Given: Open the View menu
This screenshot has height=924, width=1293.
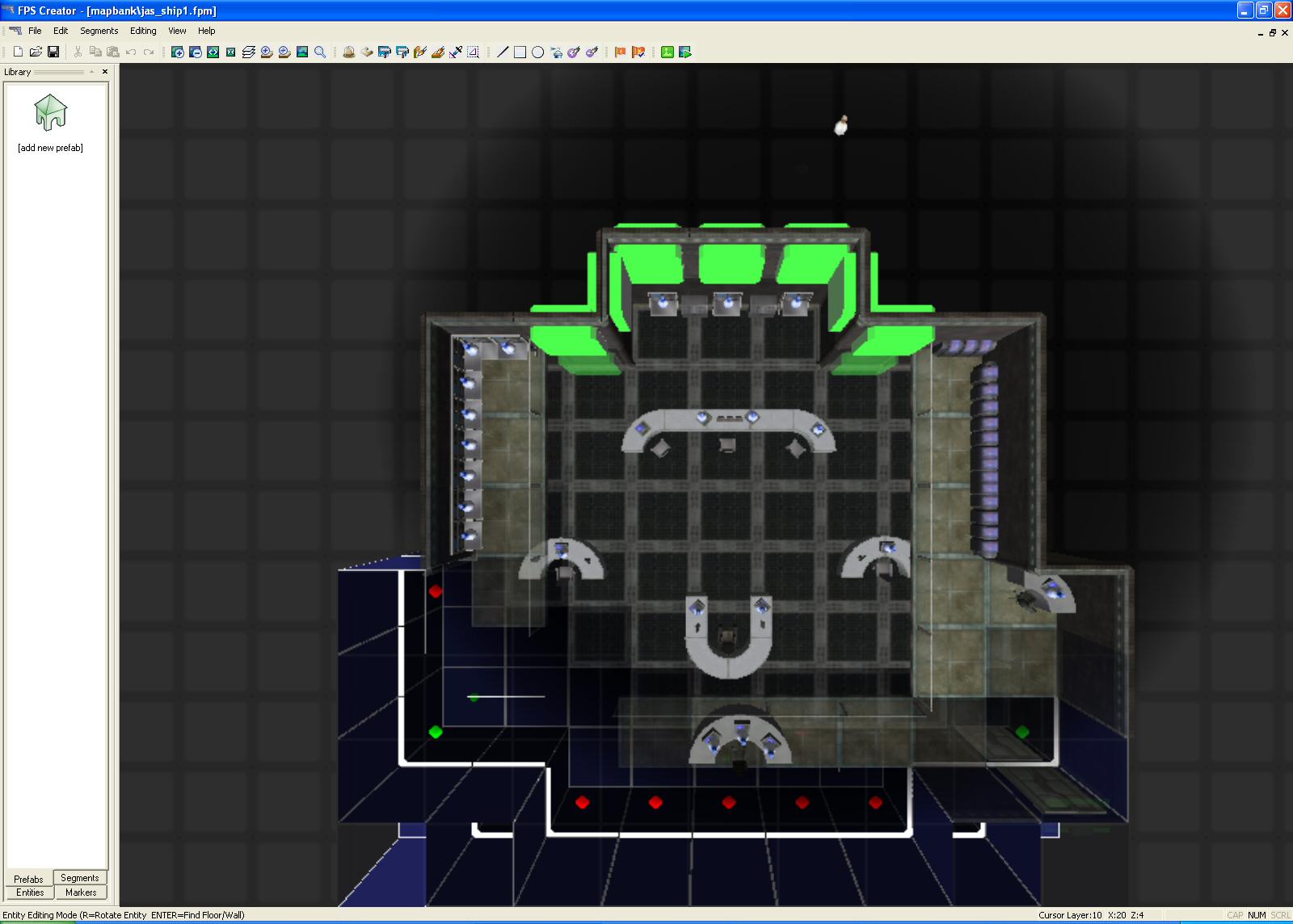Looking at the screenshot, I should (177, 31).
